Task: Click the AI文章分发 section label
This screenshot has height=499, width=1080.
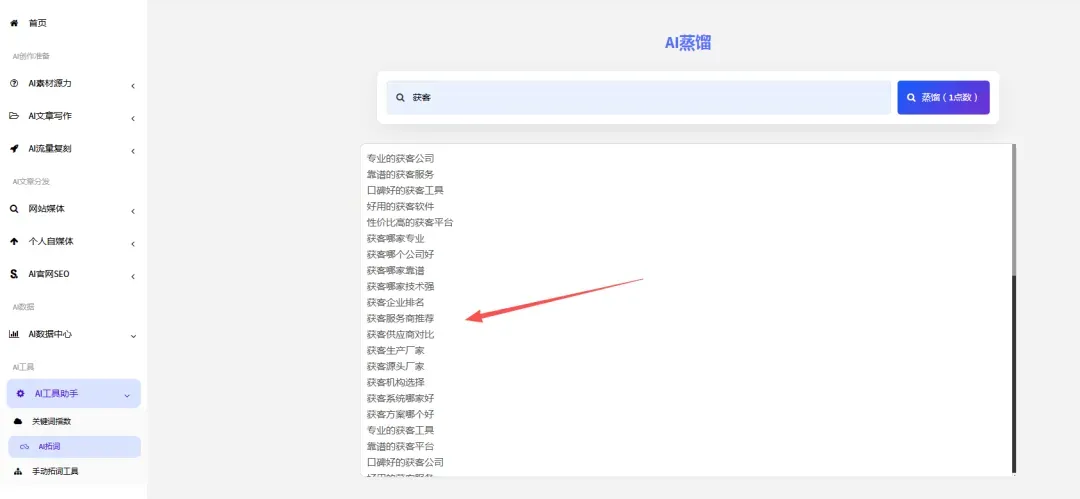Action: pos(31,181)
